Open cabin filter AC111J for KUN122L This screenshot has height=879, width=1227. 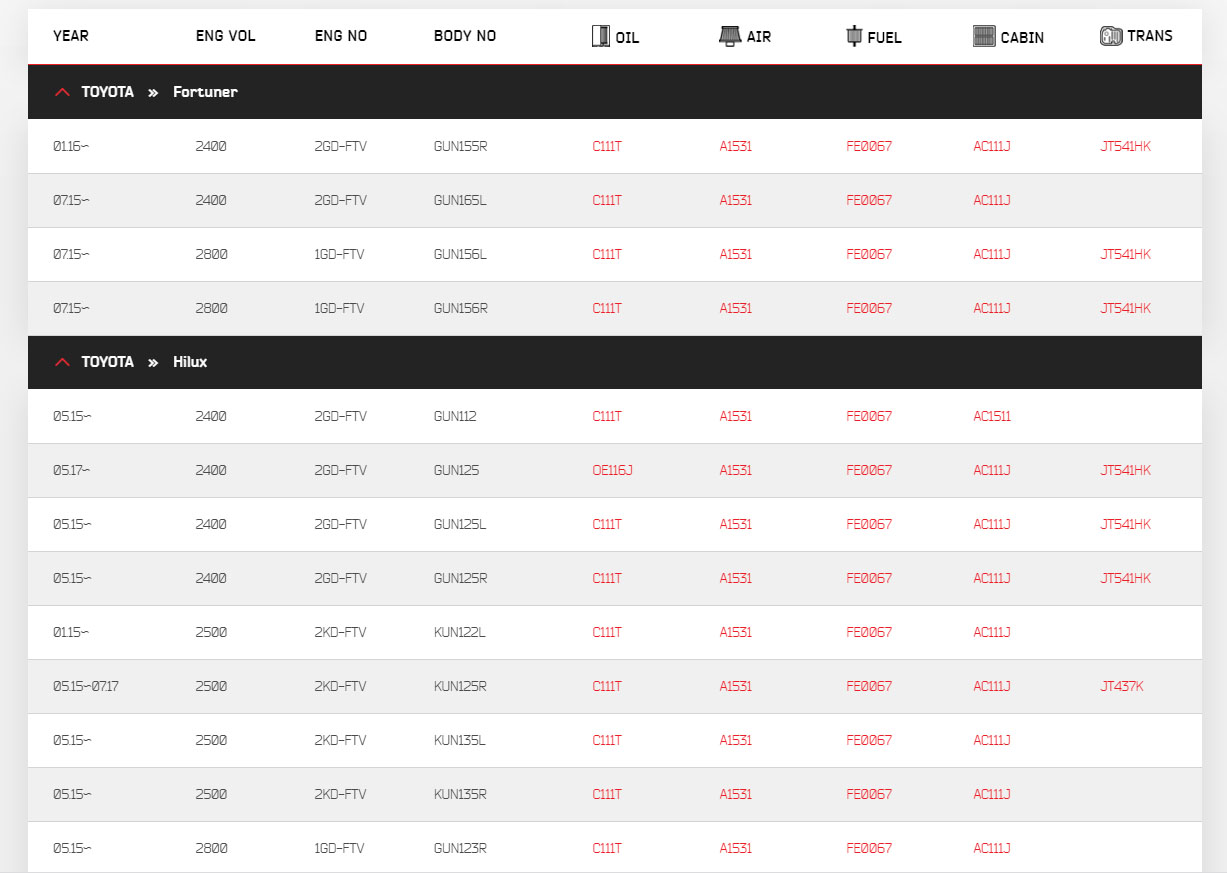click(x=992, y=632)
